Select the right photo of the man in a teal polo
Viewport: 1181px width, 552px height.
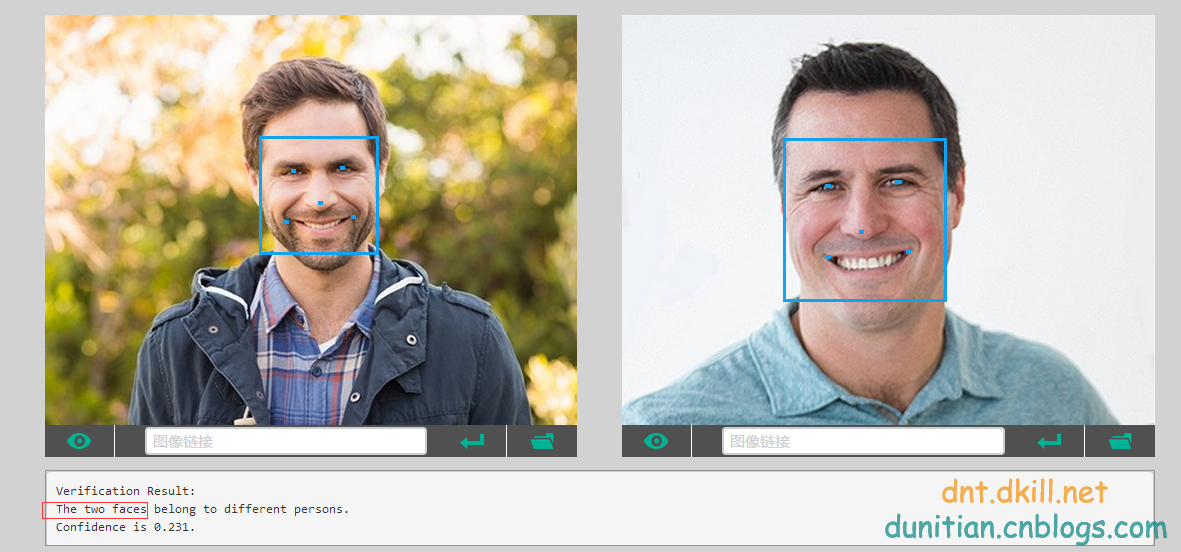[888, 220]
